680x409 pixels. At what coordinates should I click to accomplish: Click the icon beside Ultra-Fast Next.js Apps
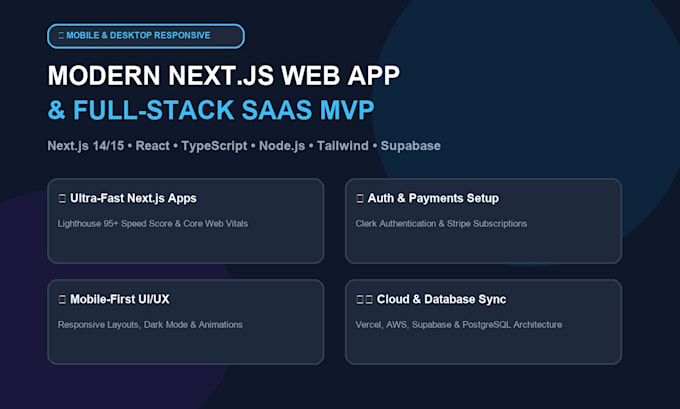click(62, 199)
